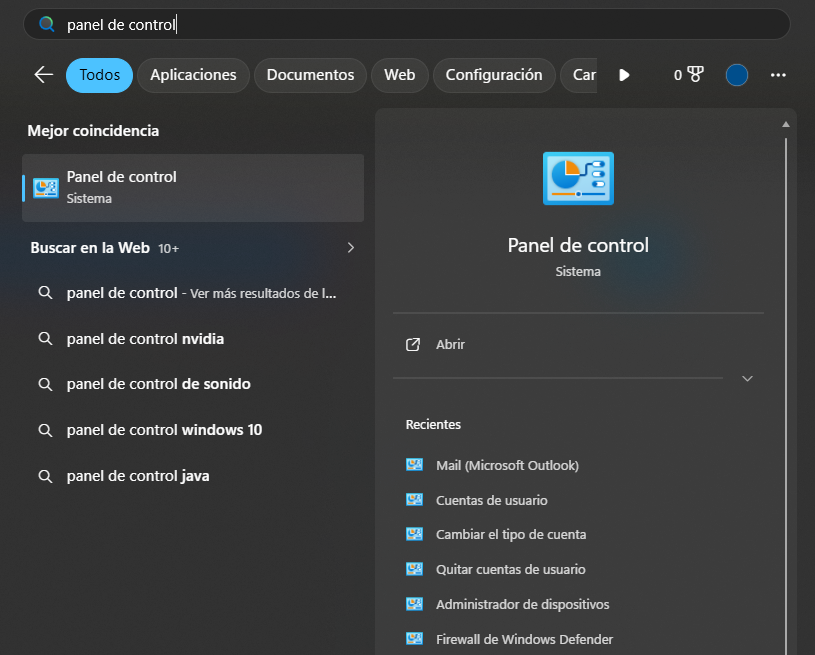Click the Abrir open-external icon
Viewport: 815px width, 655px height.
point(413,344)
